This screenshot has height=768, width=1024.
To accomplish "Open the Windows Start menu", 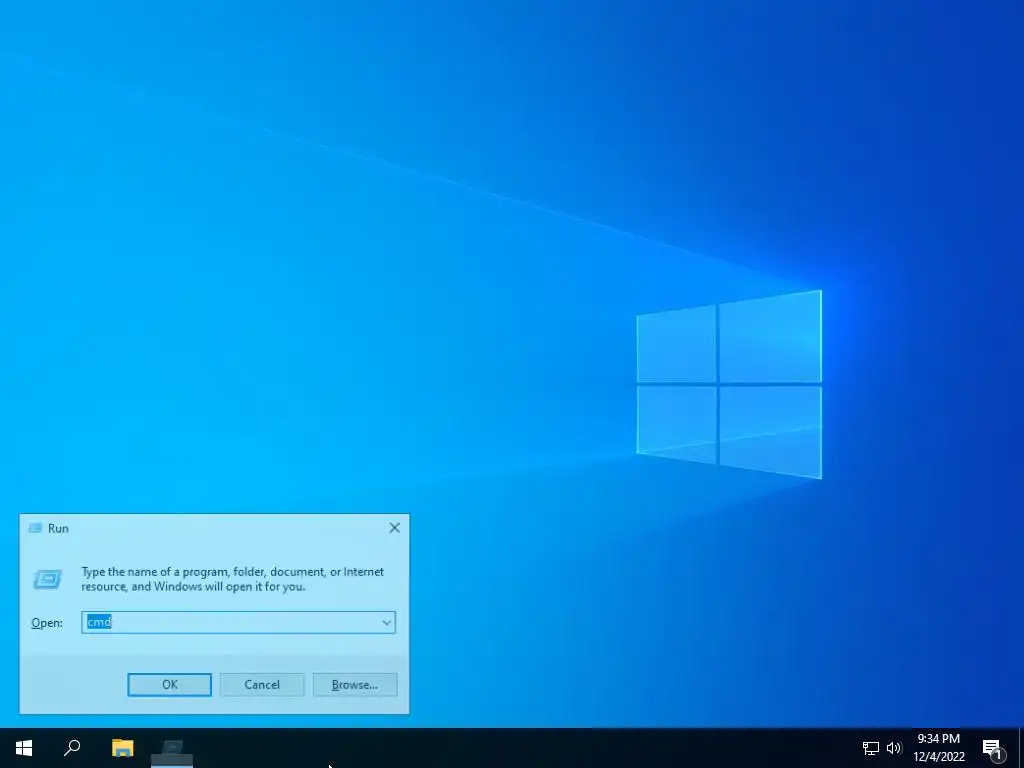I will pyautogui.click(x=24, y=748).
